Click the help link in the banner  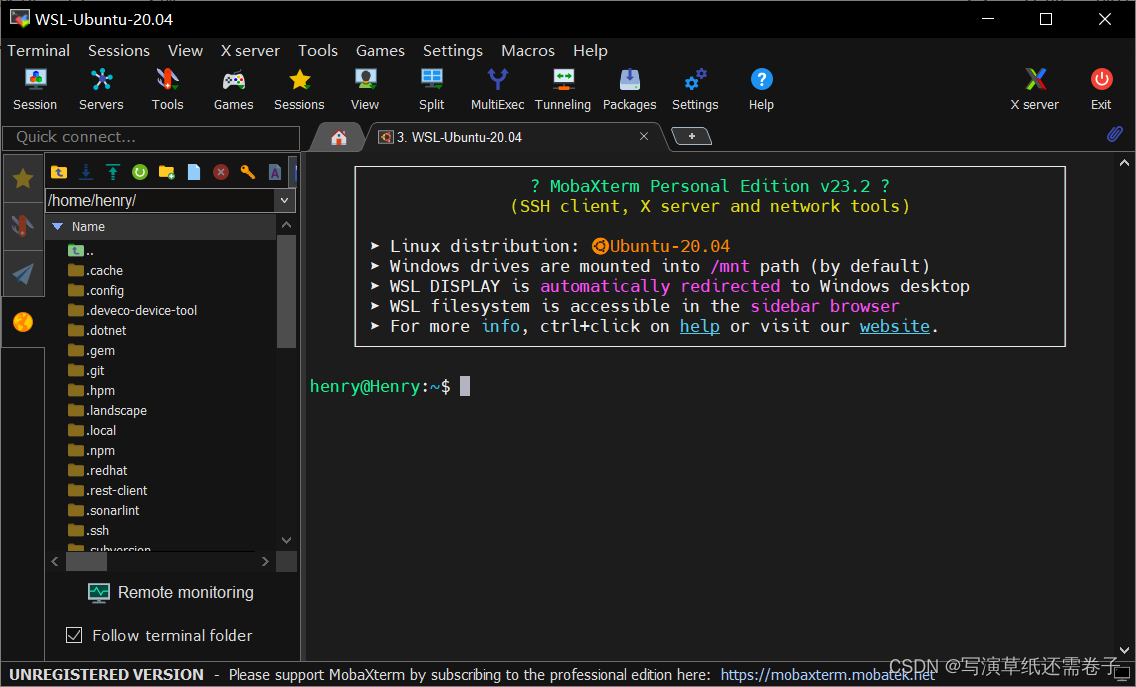pyautogui.click(x=699, y=327)
